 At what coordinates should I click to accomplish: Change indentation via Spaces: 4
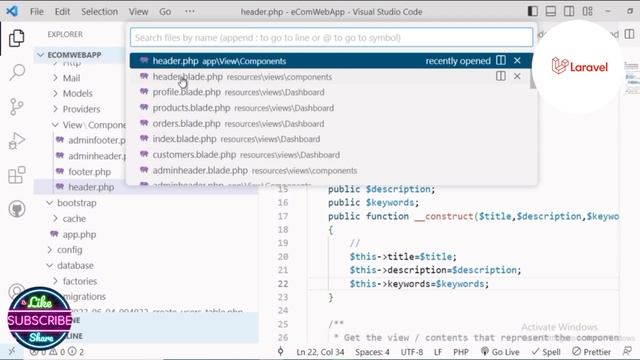point(372,351)
